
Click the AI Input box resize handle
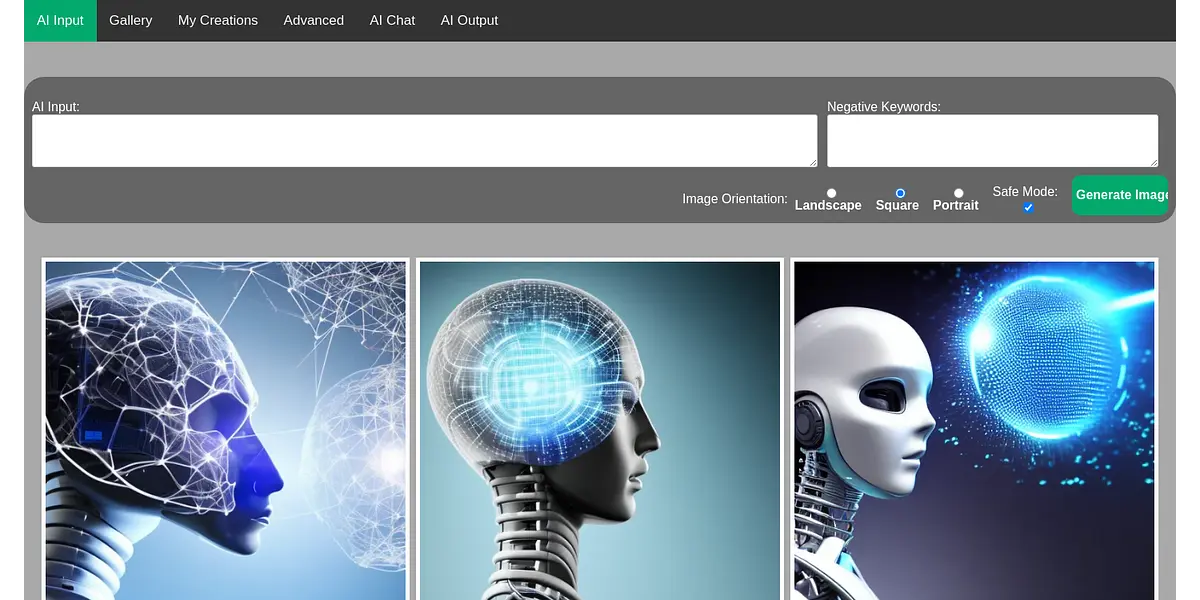[812, 162]
